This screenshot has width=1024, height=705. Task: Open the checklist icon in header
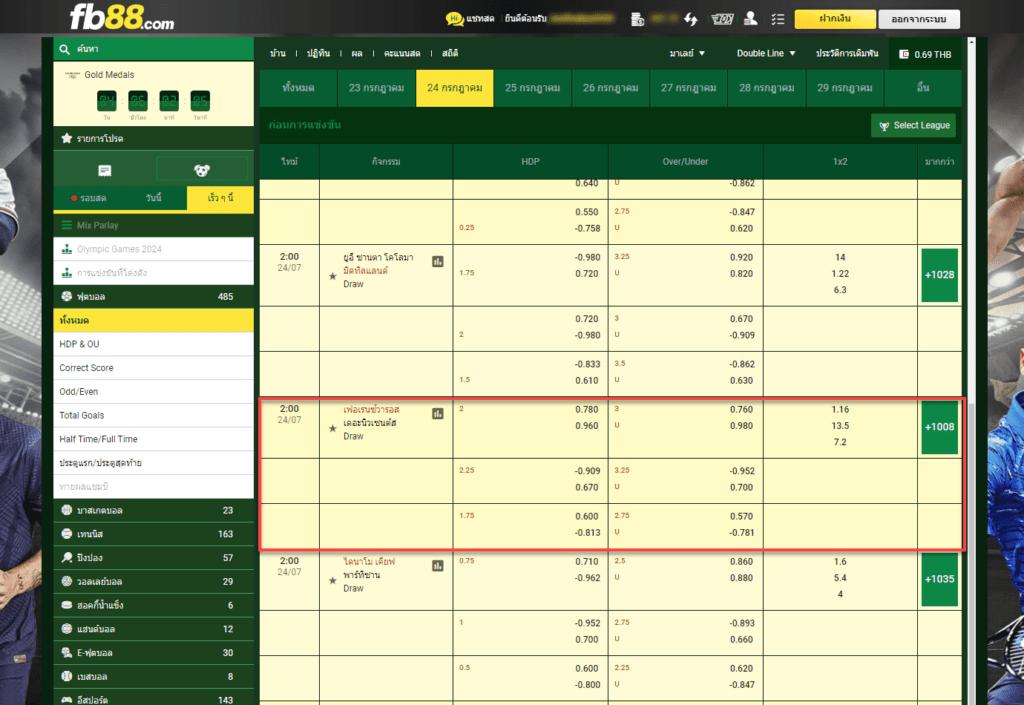tap(778, 19)
